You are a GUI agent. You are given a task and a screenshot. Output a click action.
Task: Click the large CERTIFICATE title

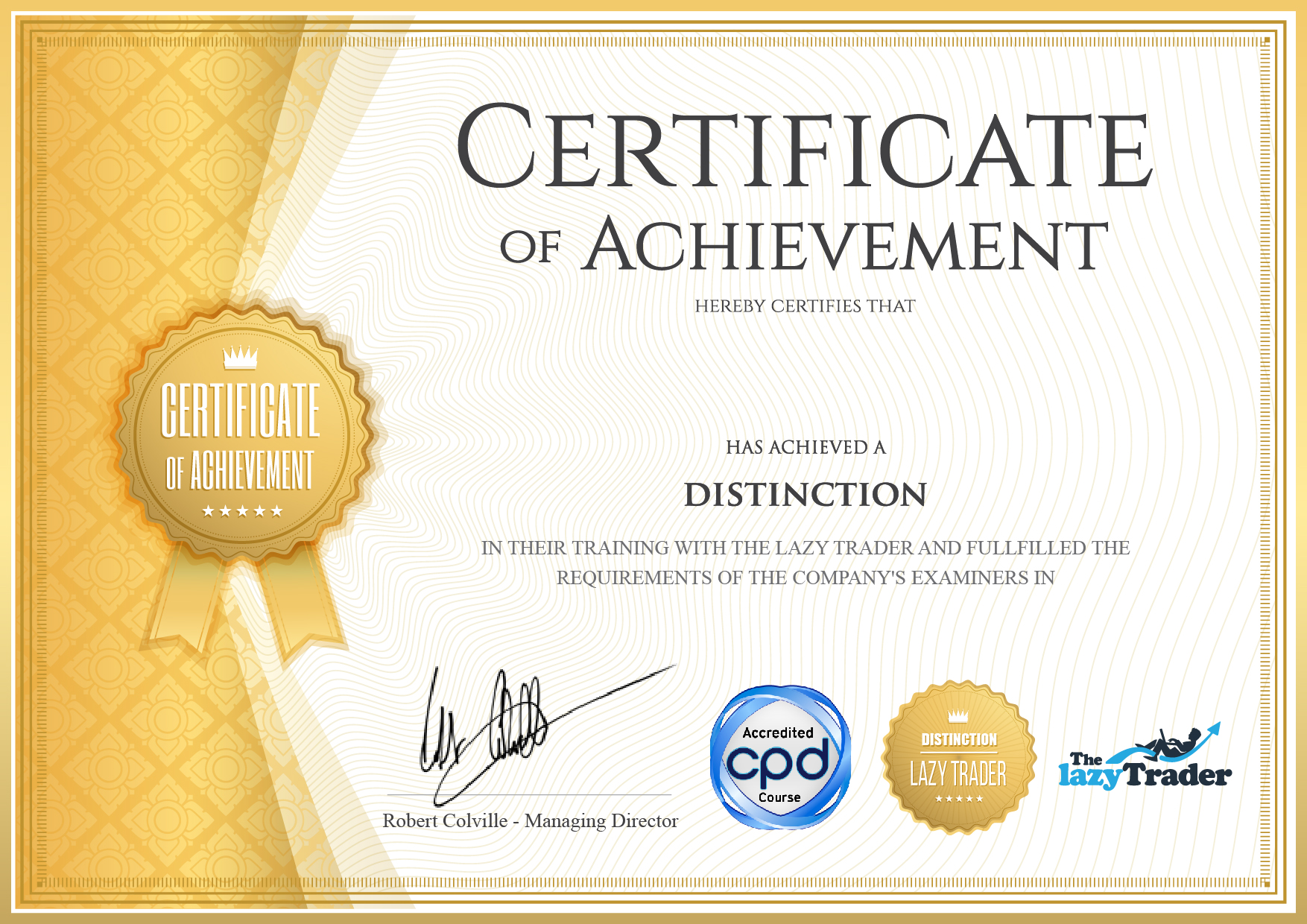(x=805, y=148)
